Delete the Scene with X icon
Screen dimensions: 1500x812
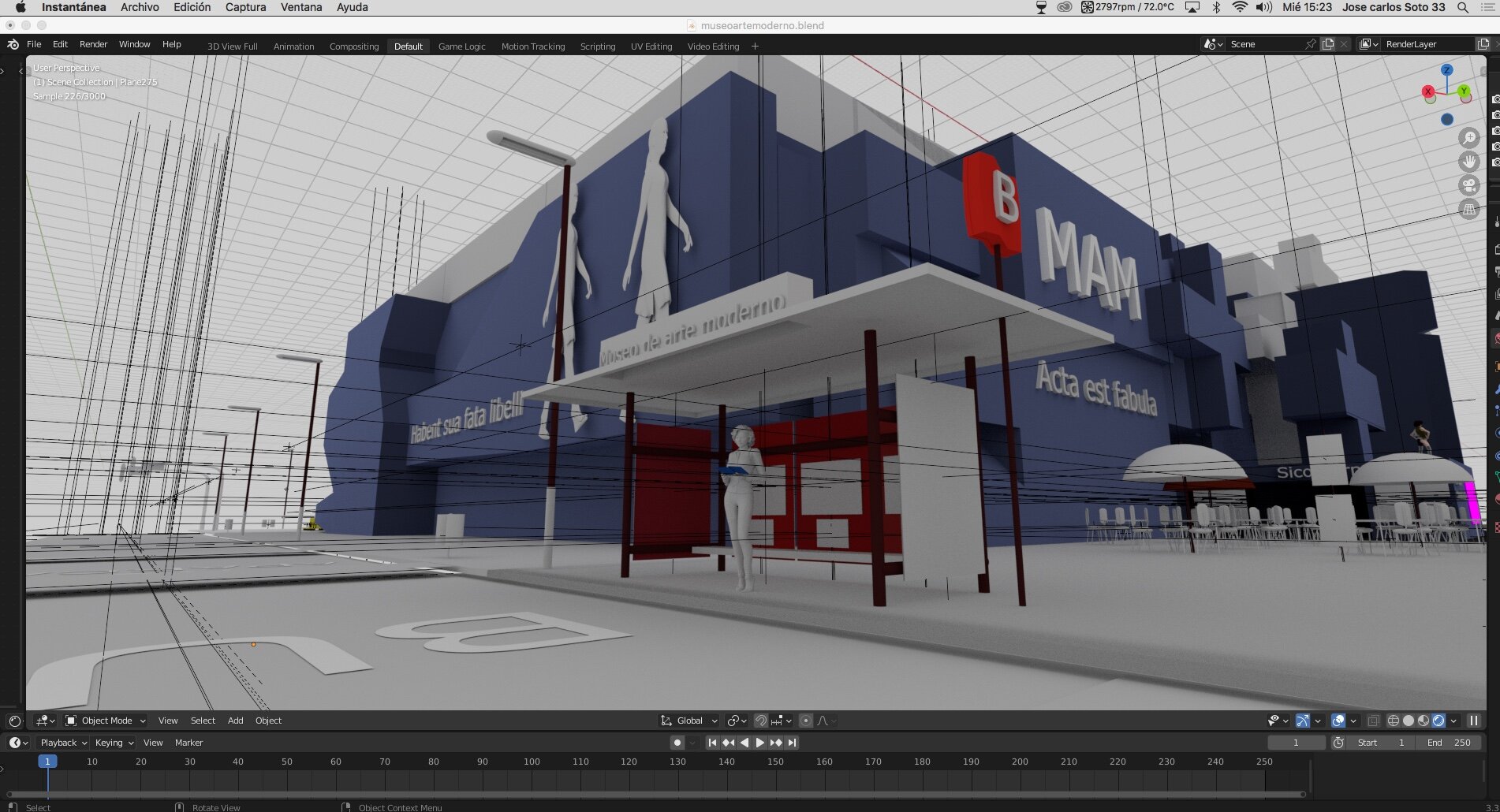coord(1344,44)
